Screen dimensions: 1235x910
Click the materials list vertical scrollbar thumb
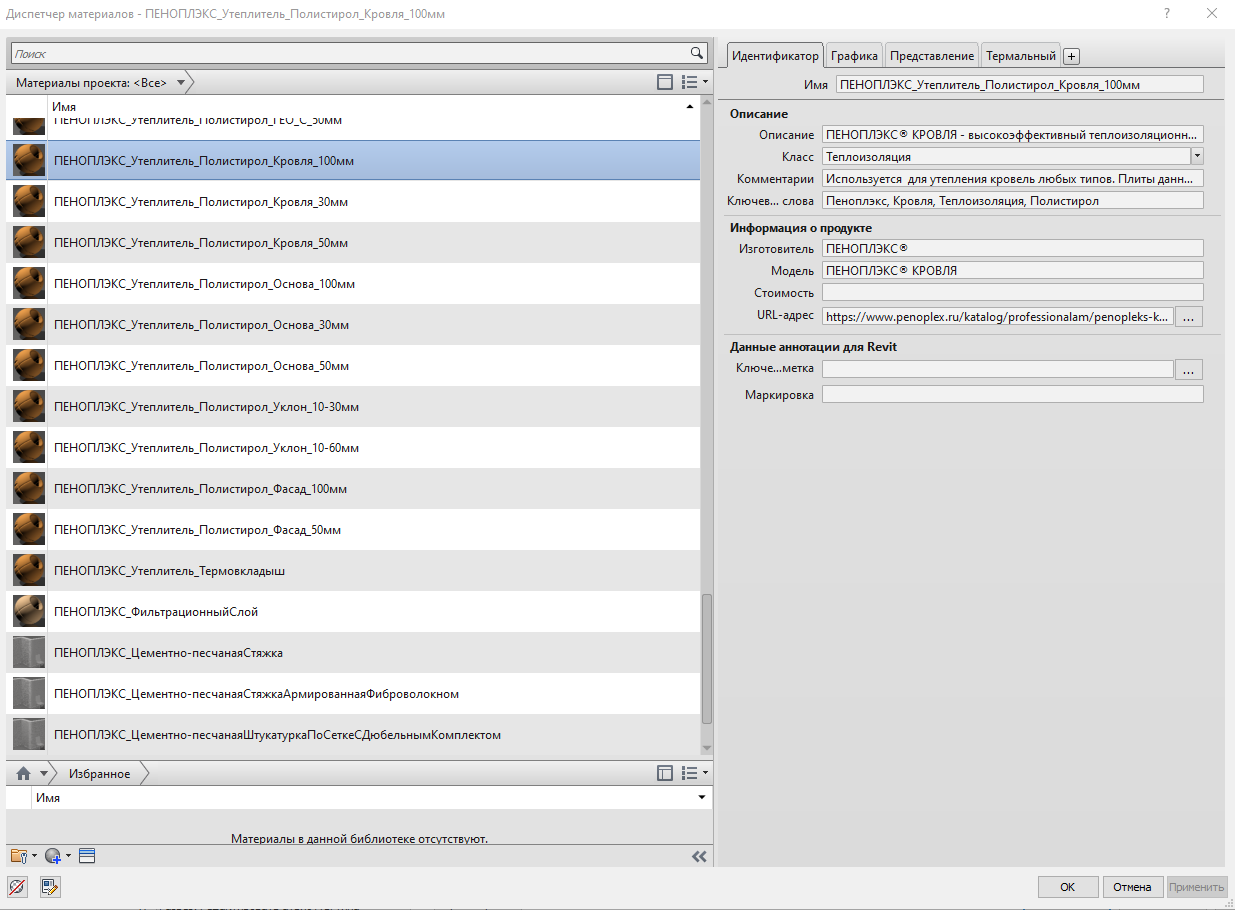pos(707,659)
